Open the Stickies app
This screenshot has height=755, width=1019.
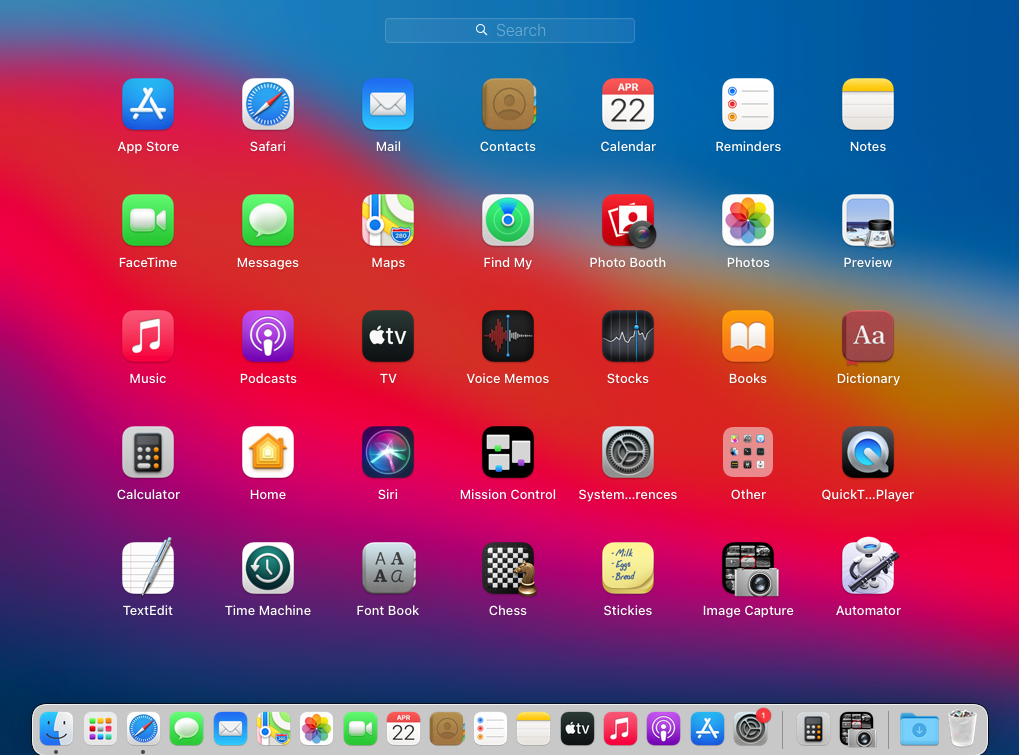[628, 568]
